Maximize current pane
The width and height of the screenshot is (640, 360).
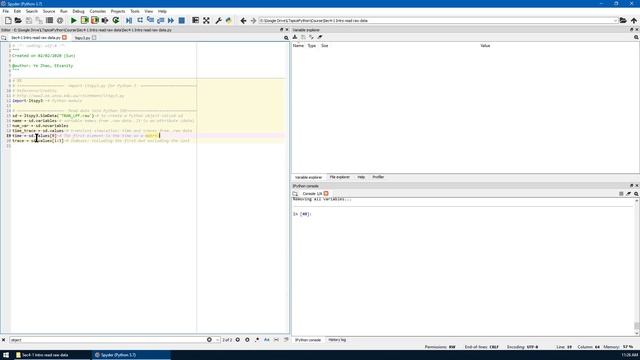coord(196,20)
